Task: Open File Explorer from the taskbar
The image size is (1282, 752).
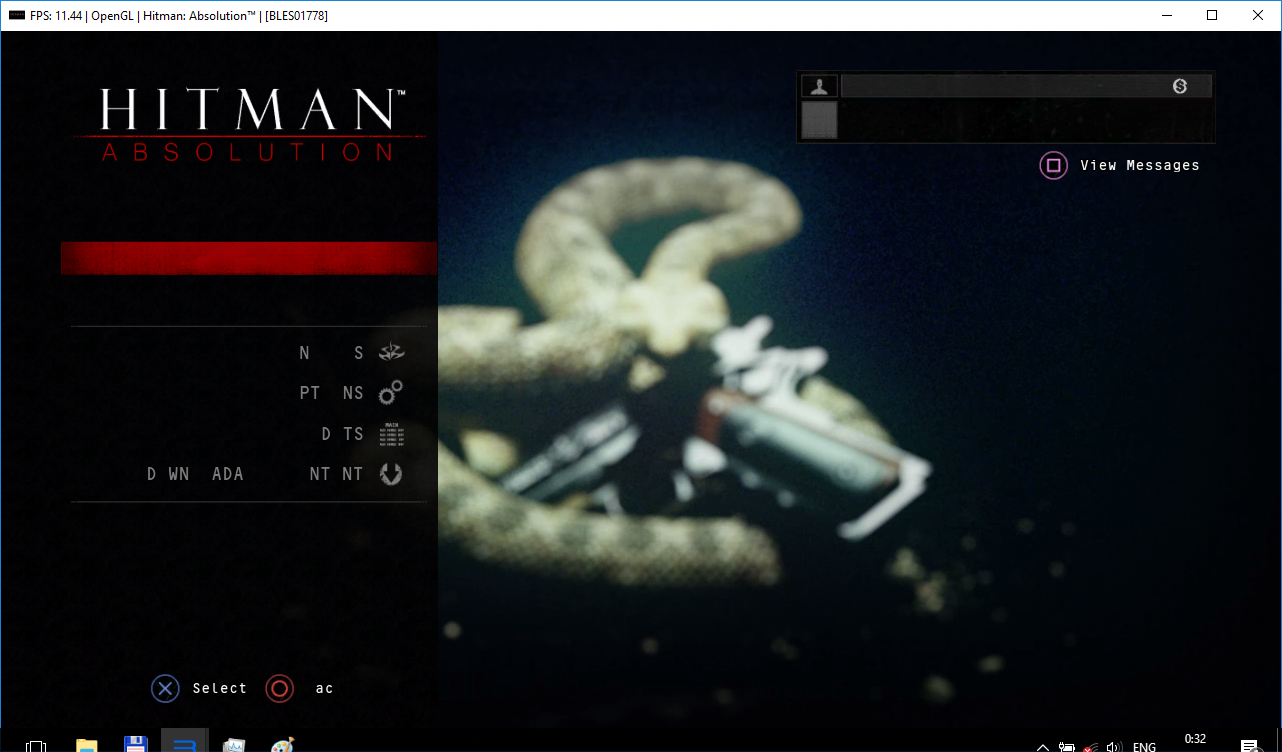Action: 87,743
